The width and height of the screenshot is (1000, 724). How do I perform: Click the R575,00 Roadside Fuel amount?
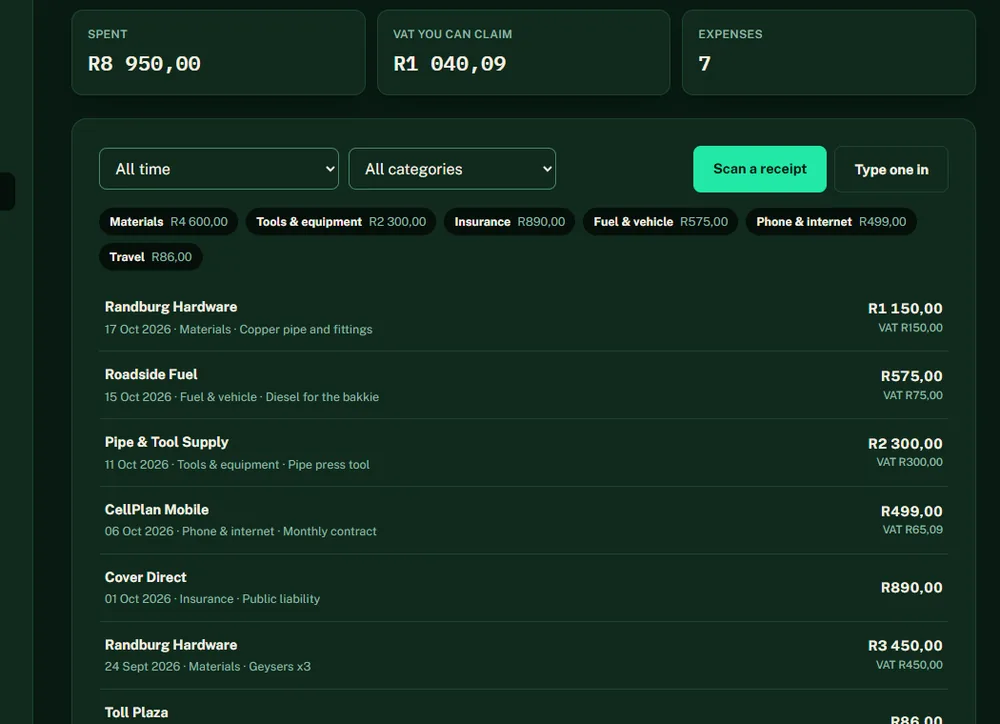point(911,376)
